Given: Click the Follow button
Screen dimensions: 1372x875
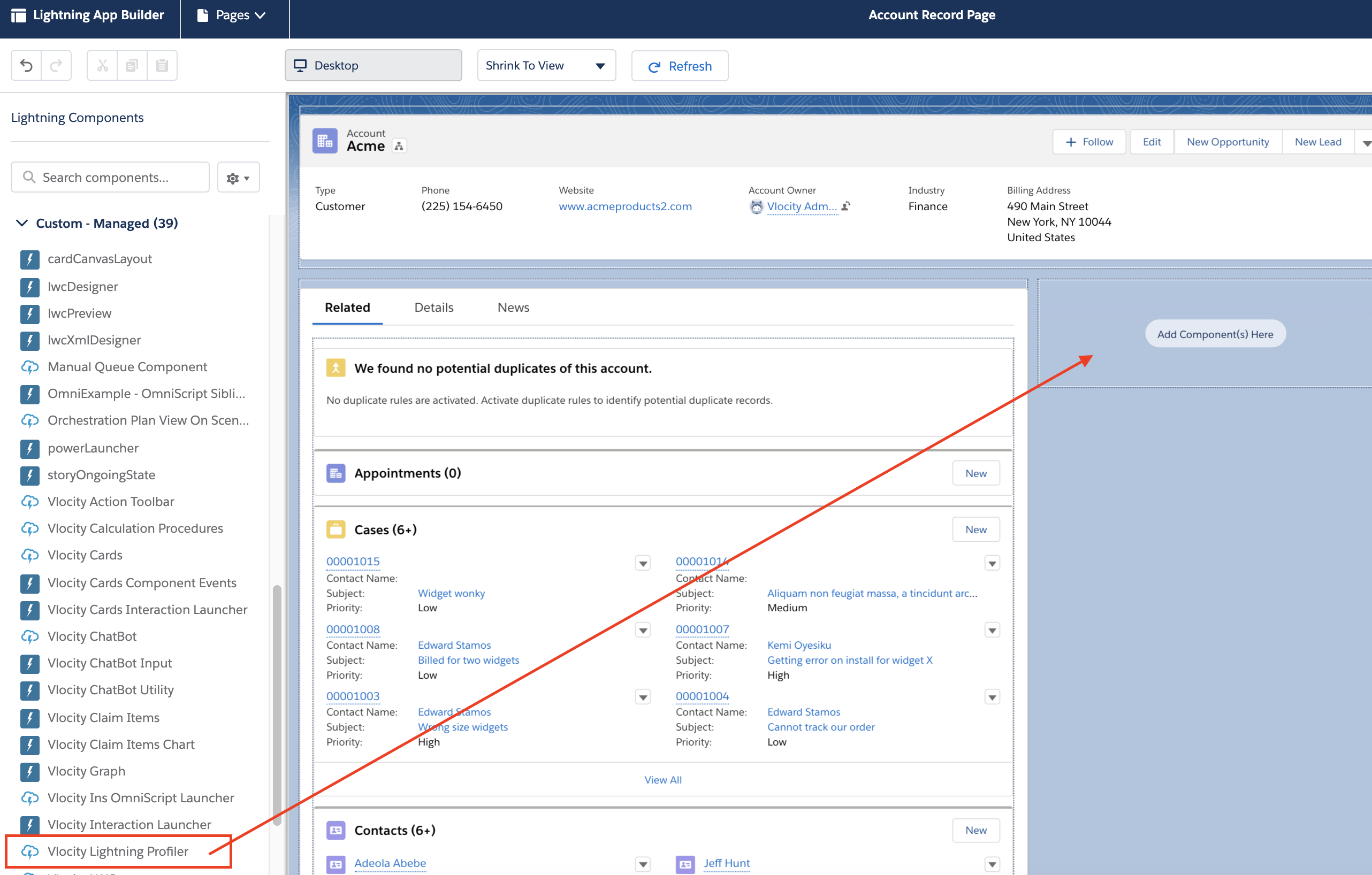Looking at the screenshot, I should (x=1089, y=142).
